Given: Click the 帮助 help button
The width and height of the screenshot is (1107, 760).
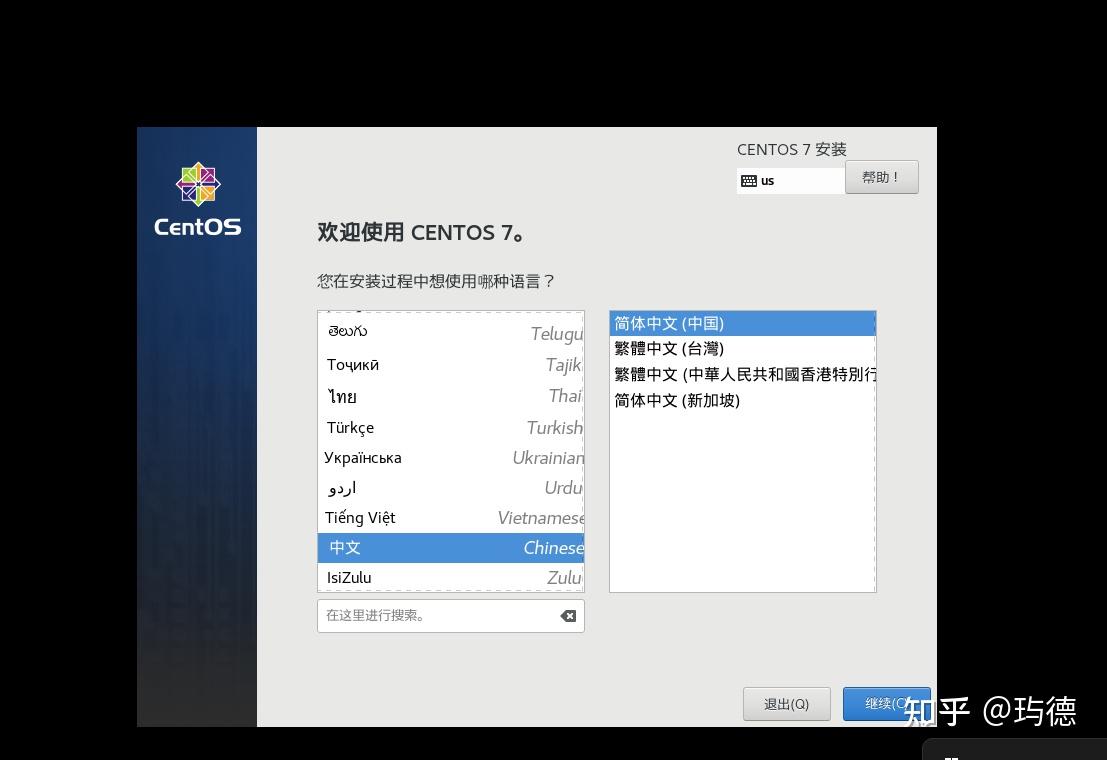Looking at the screenshot, I should 881,177.
